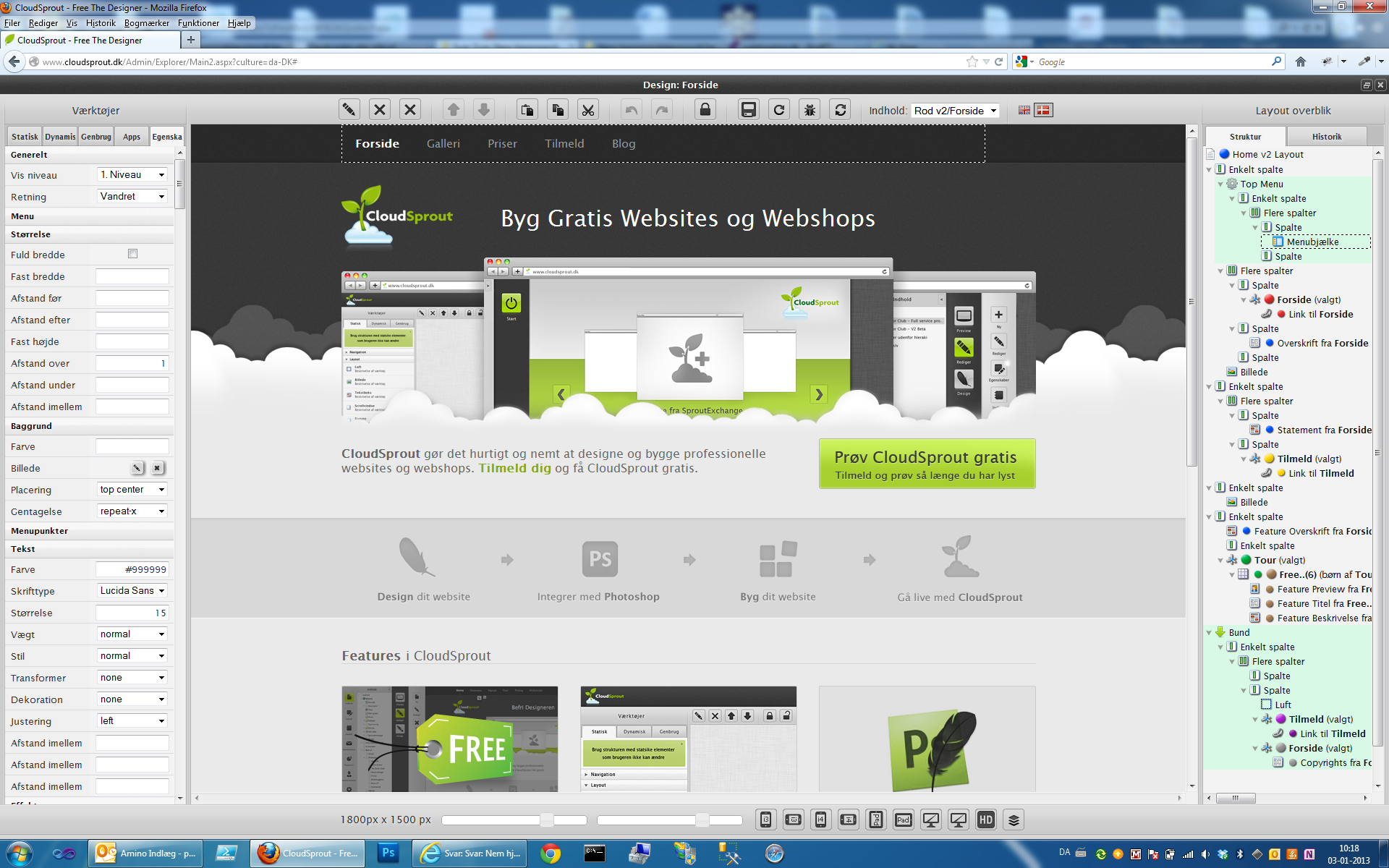The image size is (1389, 868).
Task: Click the edit background Billede pencil button
Action: click(137, 468)
